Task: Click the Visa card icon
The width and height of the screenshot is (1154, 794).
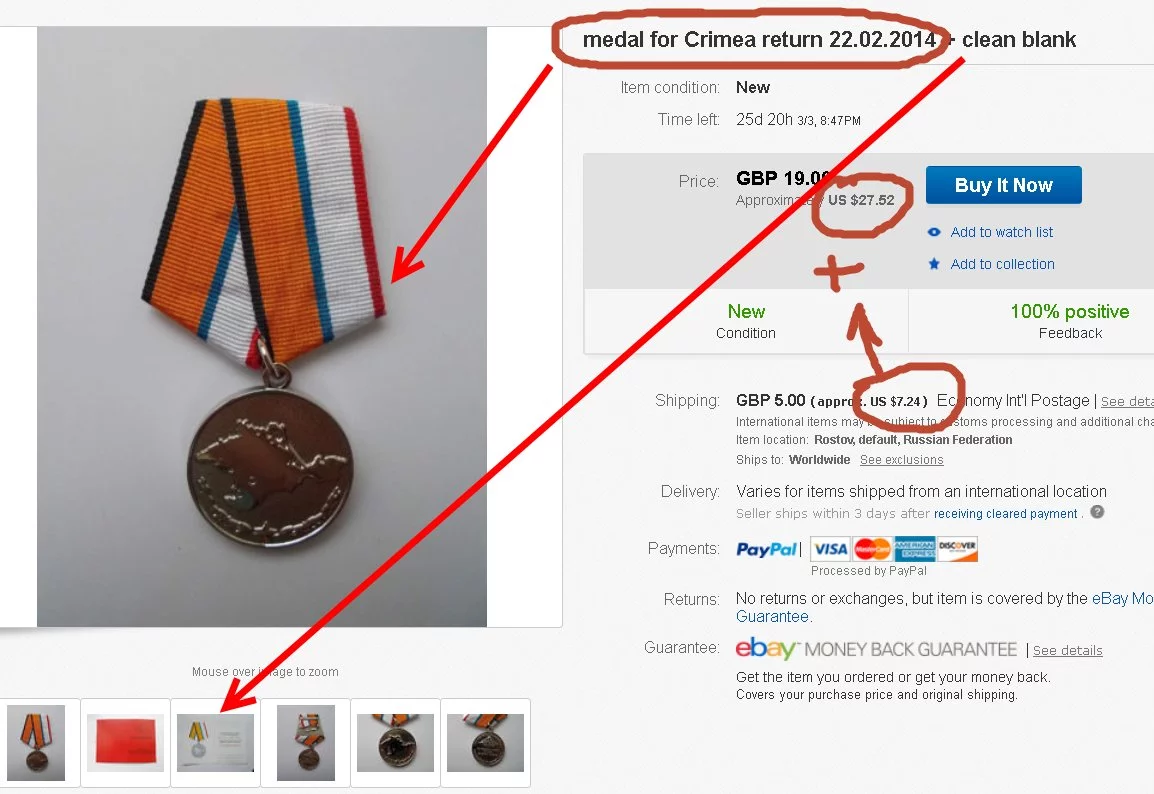Action: (831, 549)
